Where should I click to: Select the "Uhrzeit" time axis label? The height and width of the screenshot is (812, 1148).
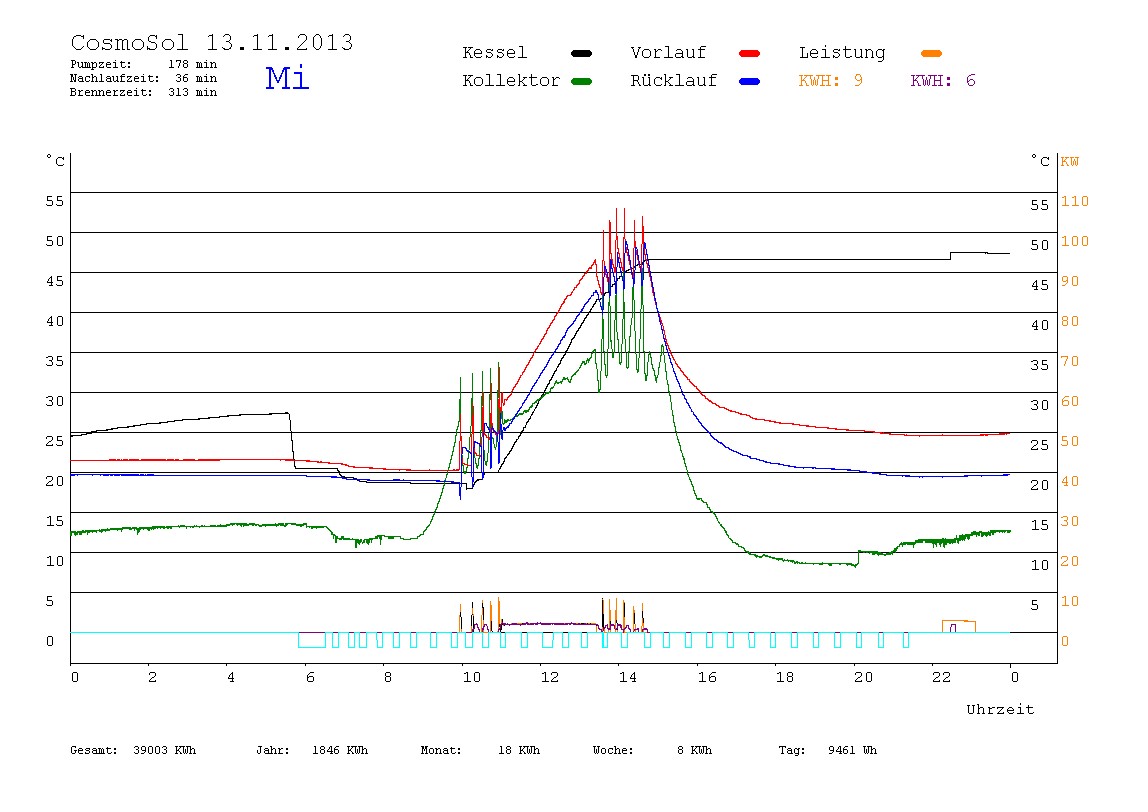(1000, 709)
